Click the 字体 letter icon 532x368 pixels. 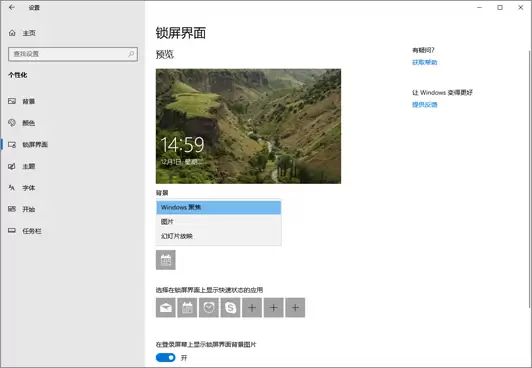(12, 188)
